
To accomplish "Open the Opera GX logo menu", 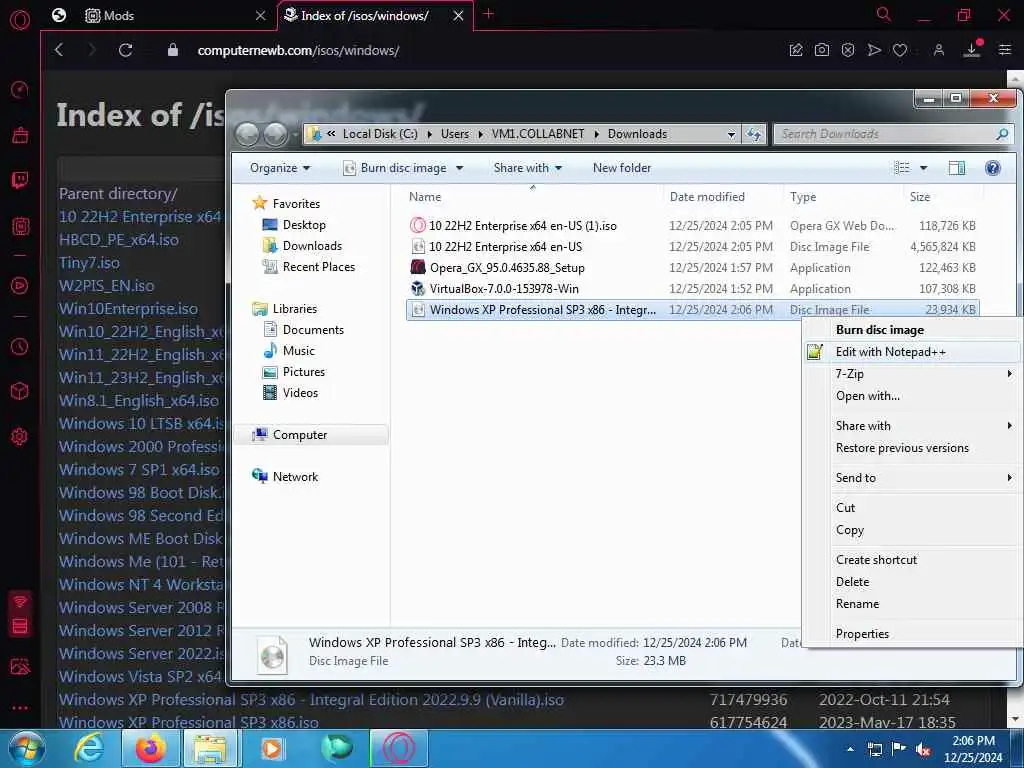I will click(x=20, y=20).
